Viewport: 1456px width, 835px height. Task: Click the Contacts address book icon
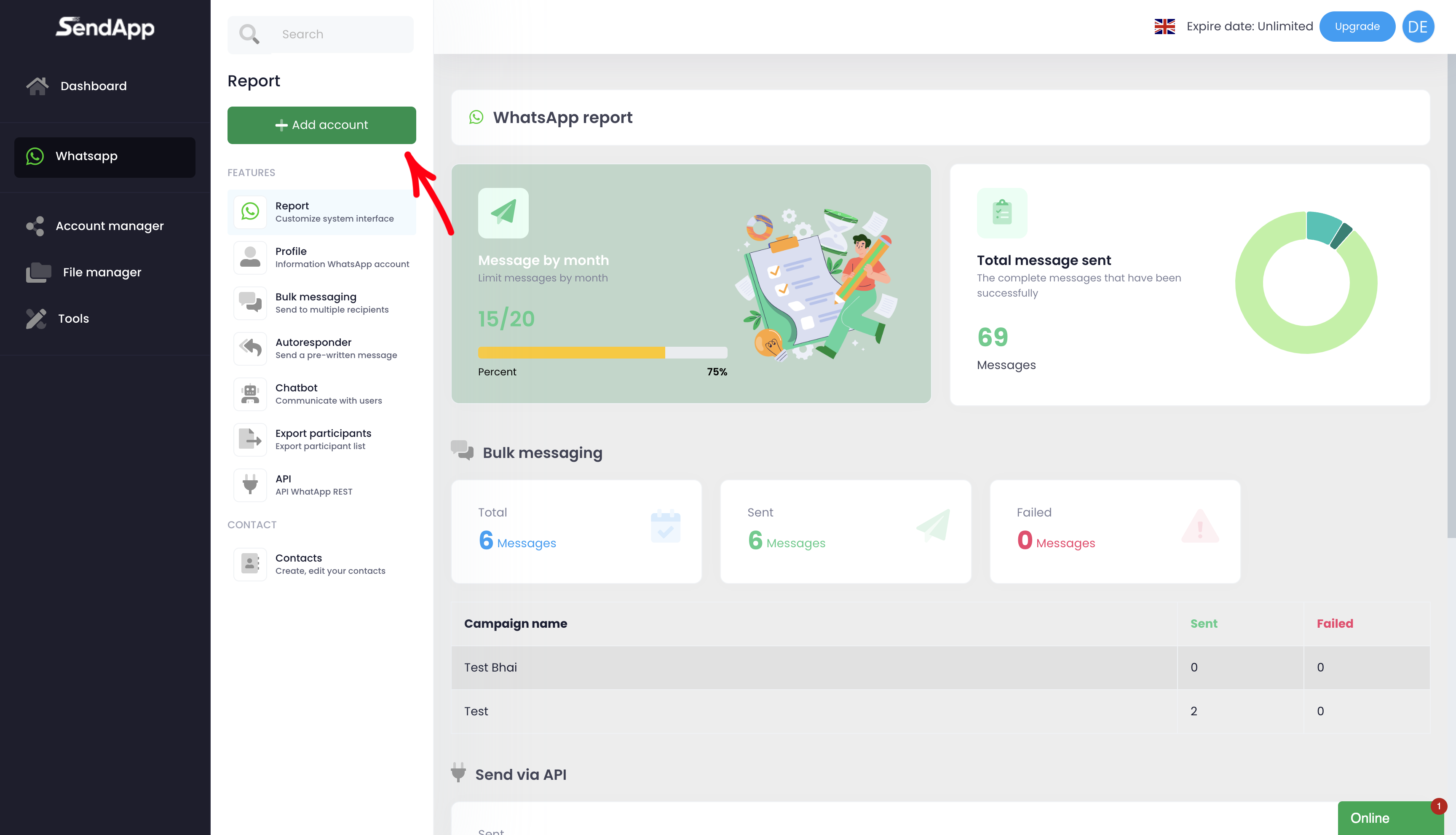[250, 564]
